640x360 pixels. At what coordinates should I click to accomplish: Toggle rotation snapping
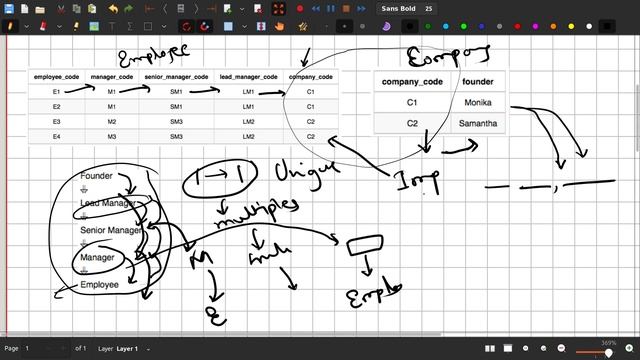pyautogui.click(x=187, y=27)
